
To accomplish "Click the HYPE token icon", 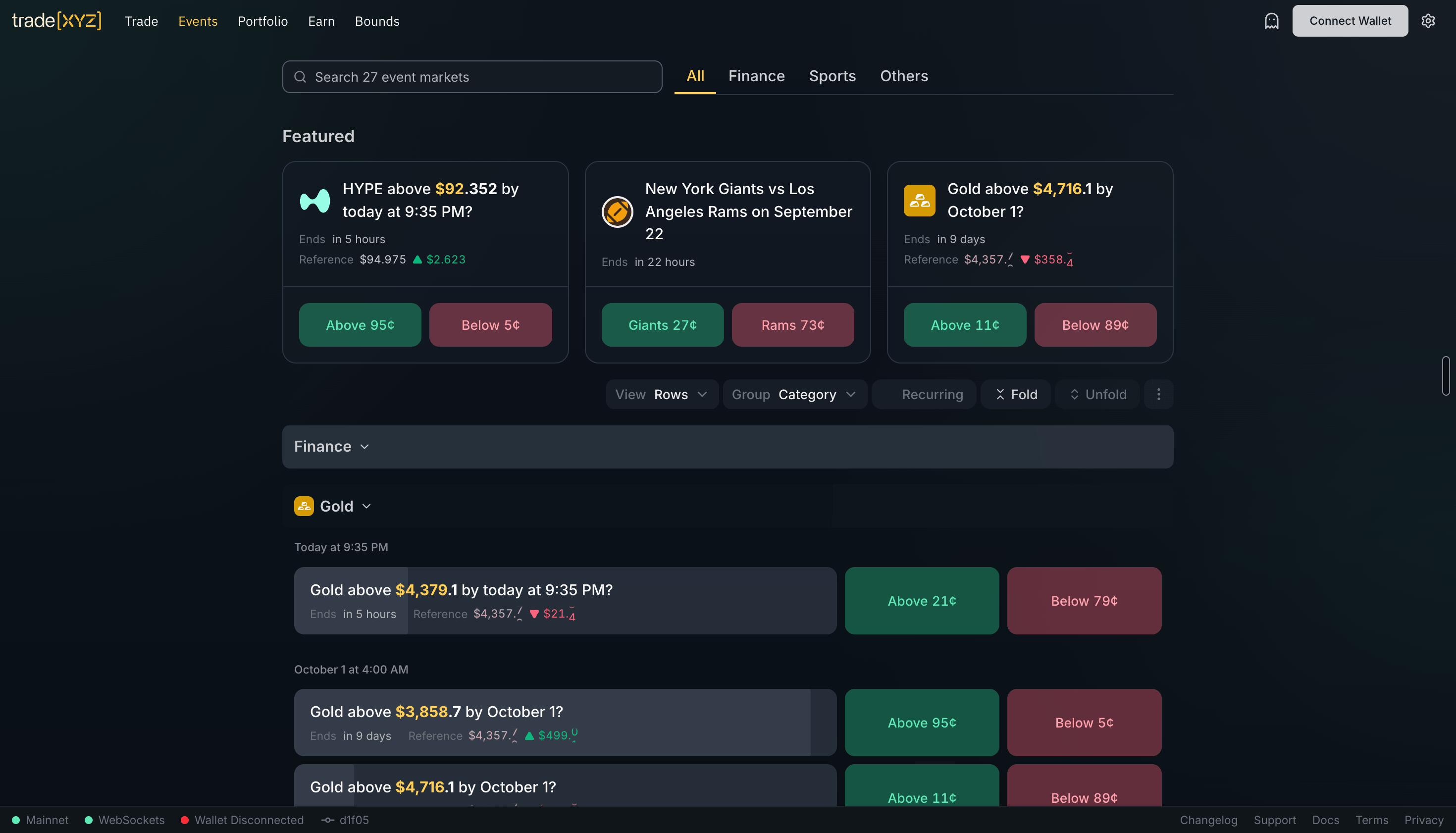I will pos(314,200).
